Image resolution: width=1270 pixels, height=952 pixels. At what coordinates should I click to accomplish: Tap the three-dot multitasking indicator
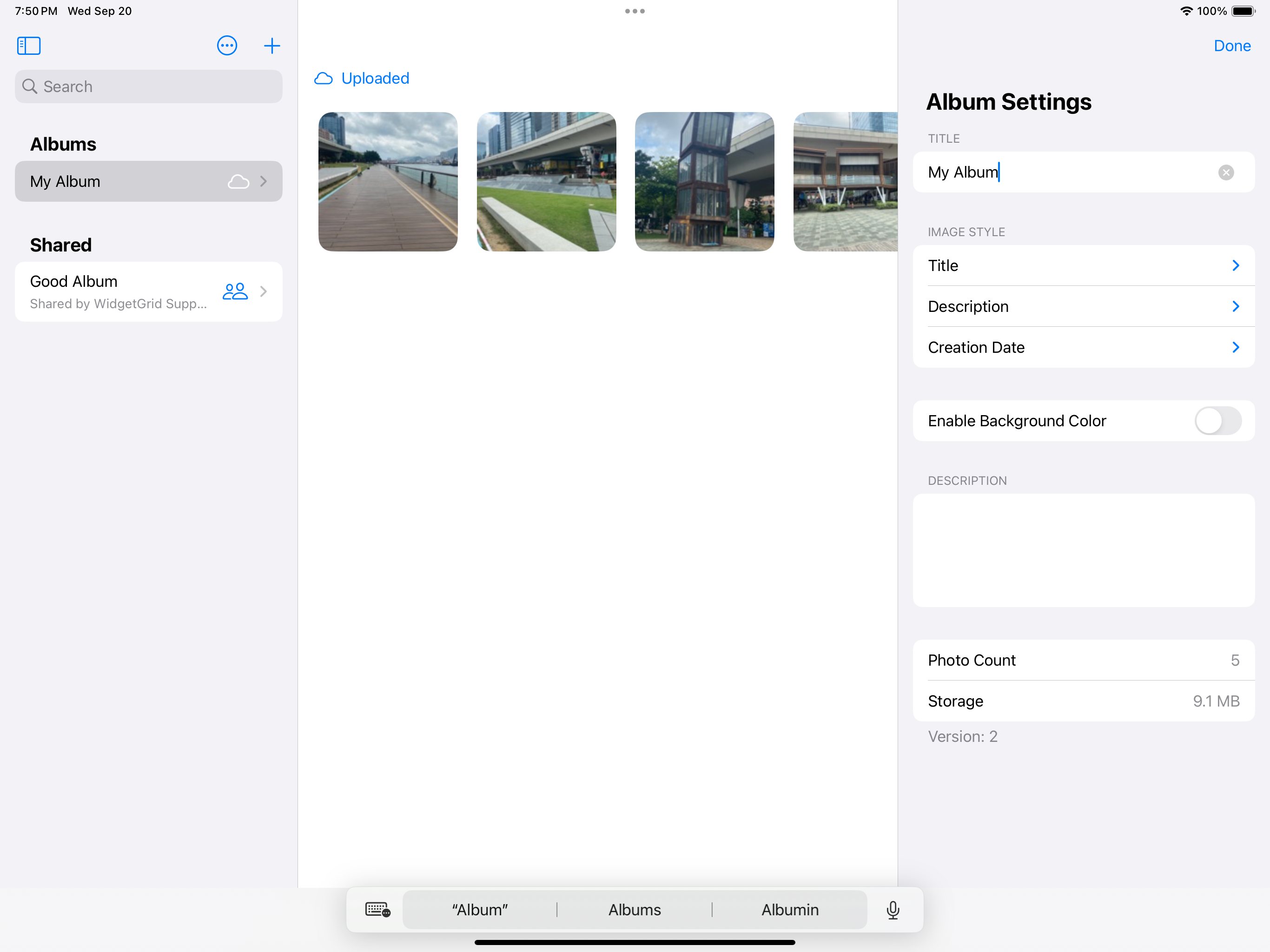click(635, 11)
